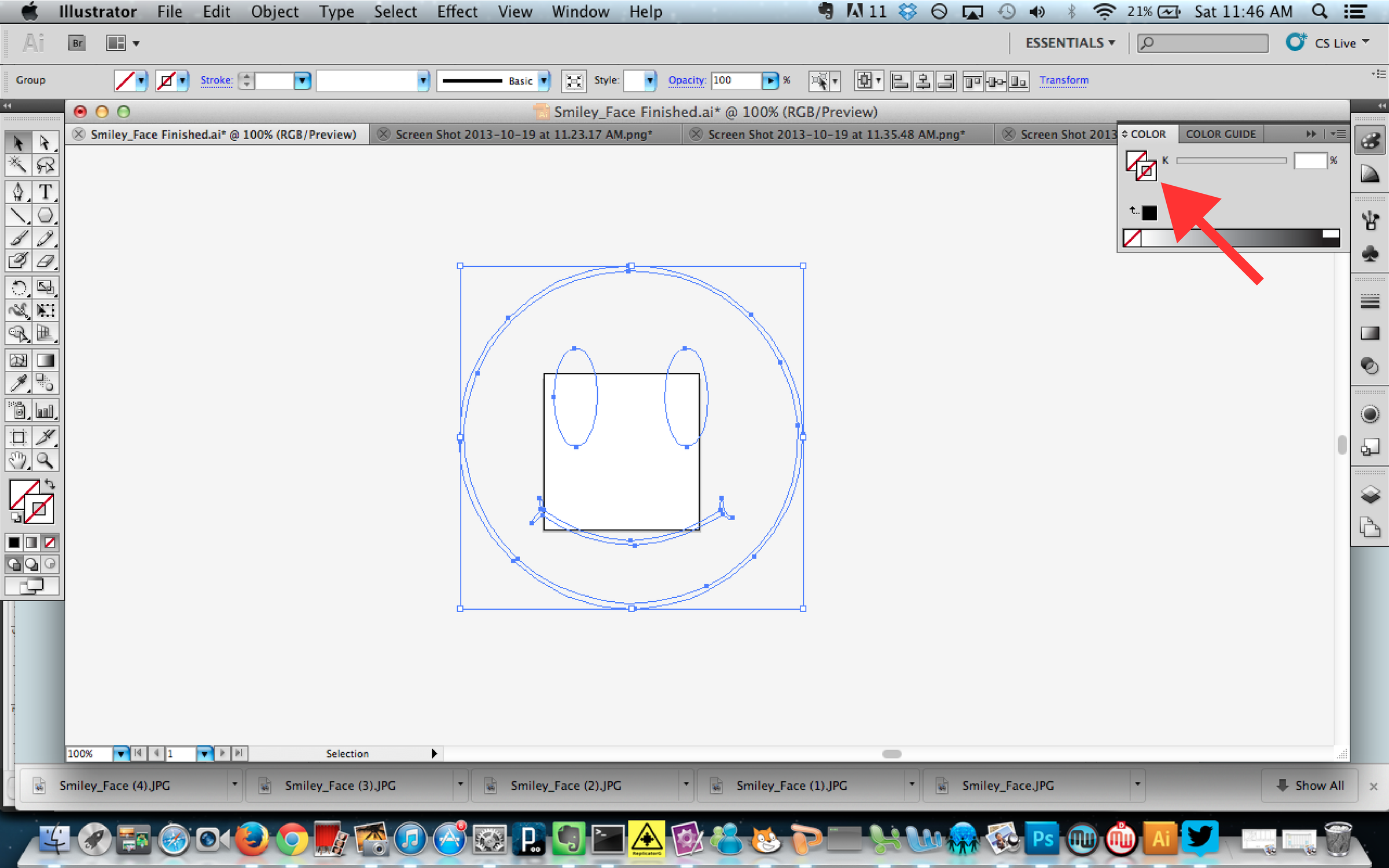1389x868 pixels.
Task: Select the Type tool
Action: (46, 192)
